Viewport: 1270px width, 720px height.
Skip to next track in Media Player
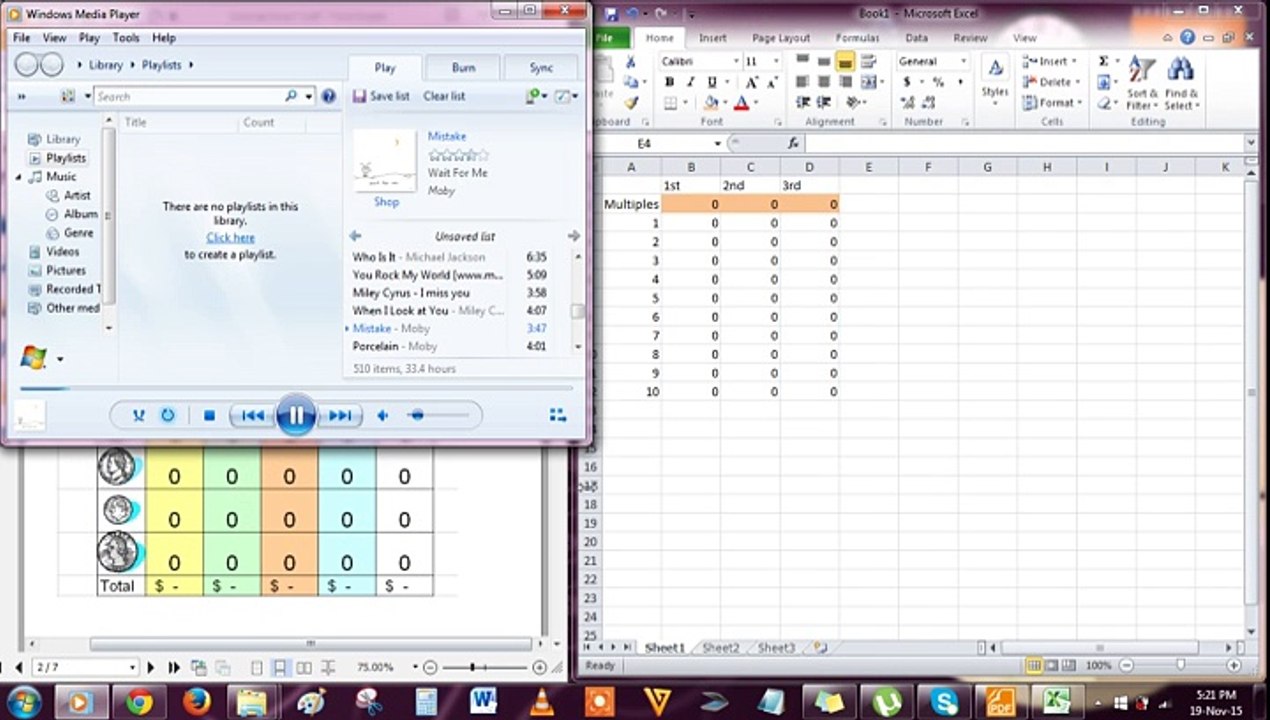pos(339,415)
